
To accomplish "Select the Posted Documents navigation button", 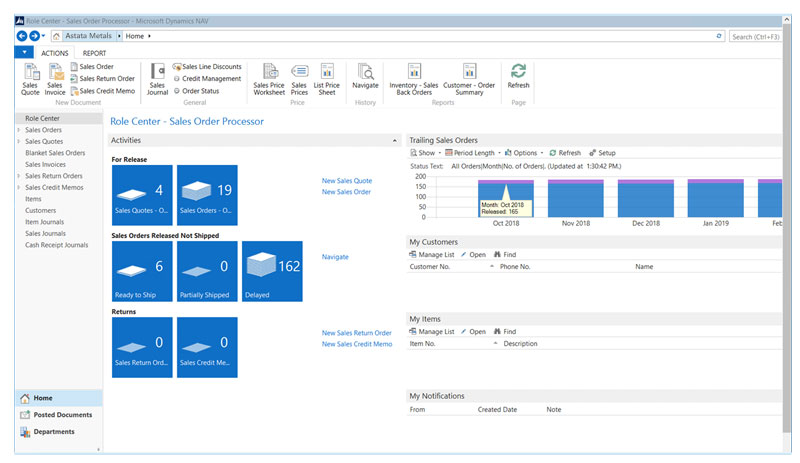I will [x=59, y=415].
